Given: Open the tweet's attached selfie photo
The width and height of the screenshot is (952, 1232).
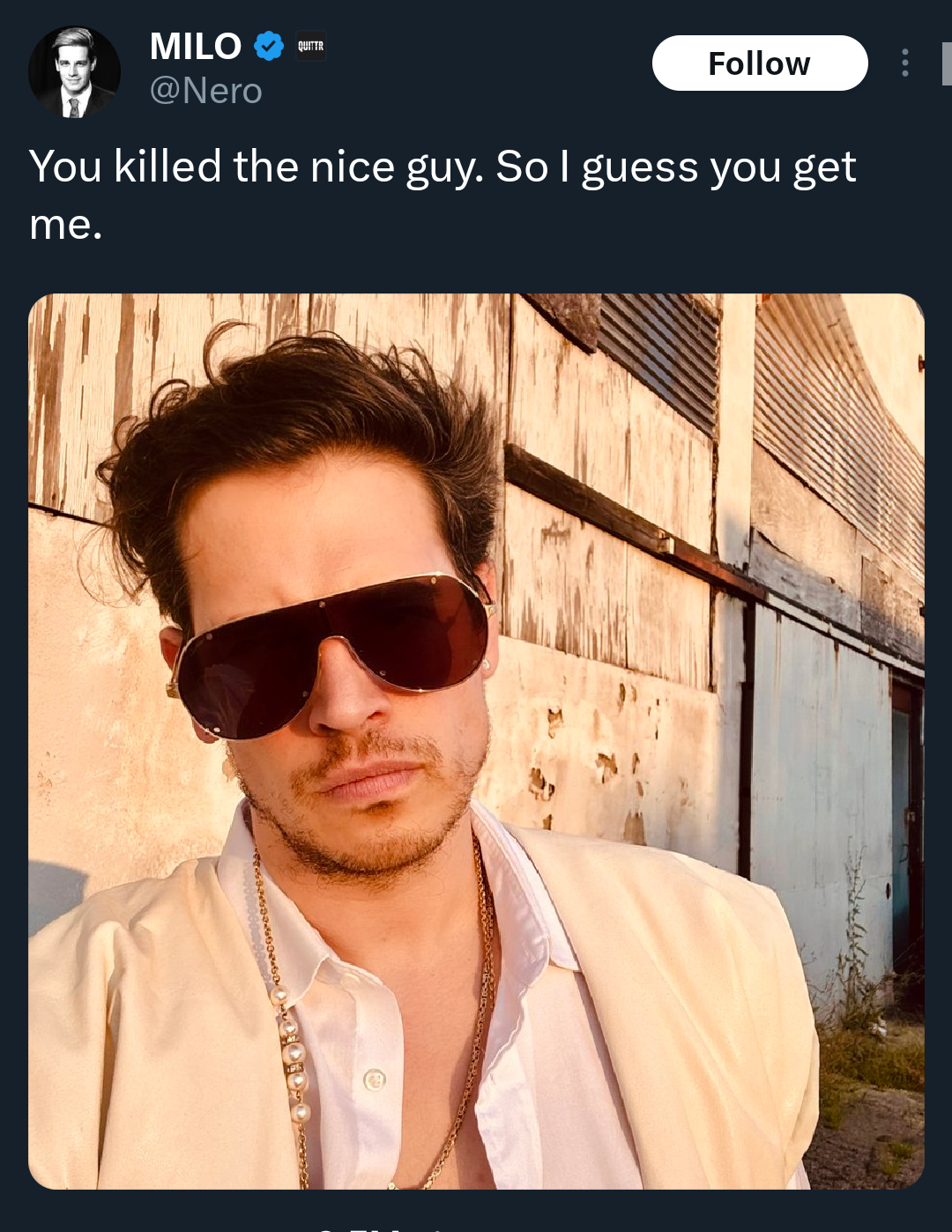Looking at the screenshot, I should 476,741.
